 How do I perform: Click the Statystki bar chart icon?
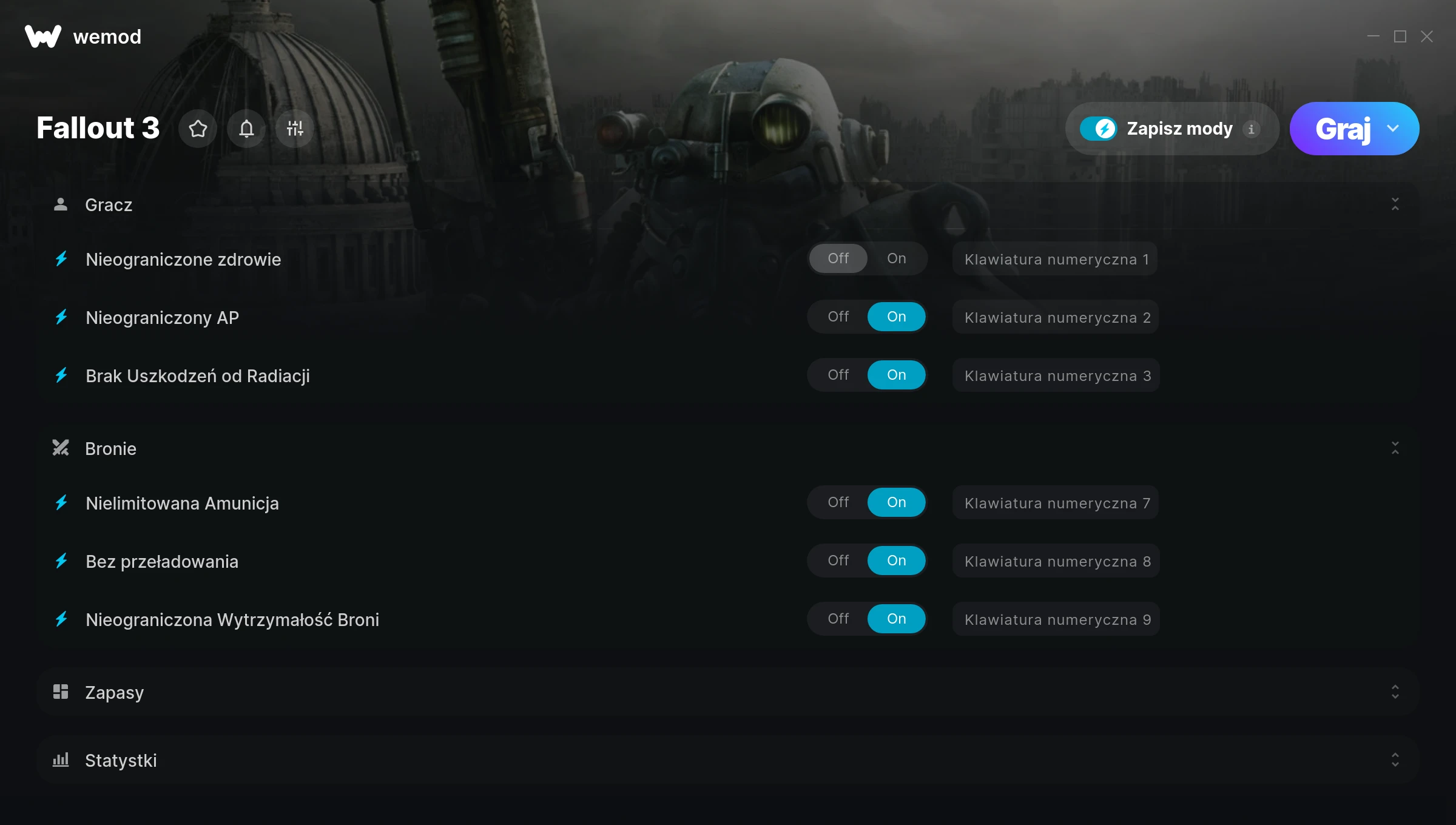click(61, 759)
